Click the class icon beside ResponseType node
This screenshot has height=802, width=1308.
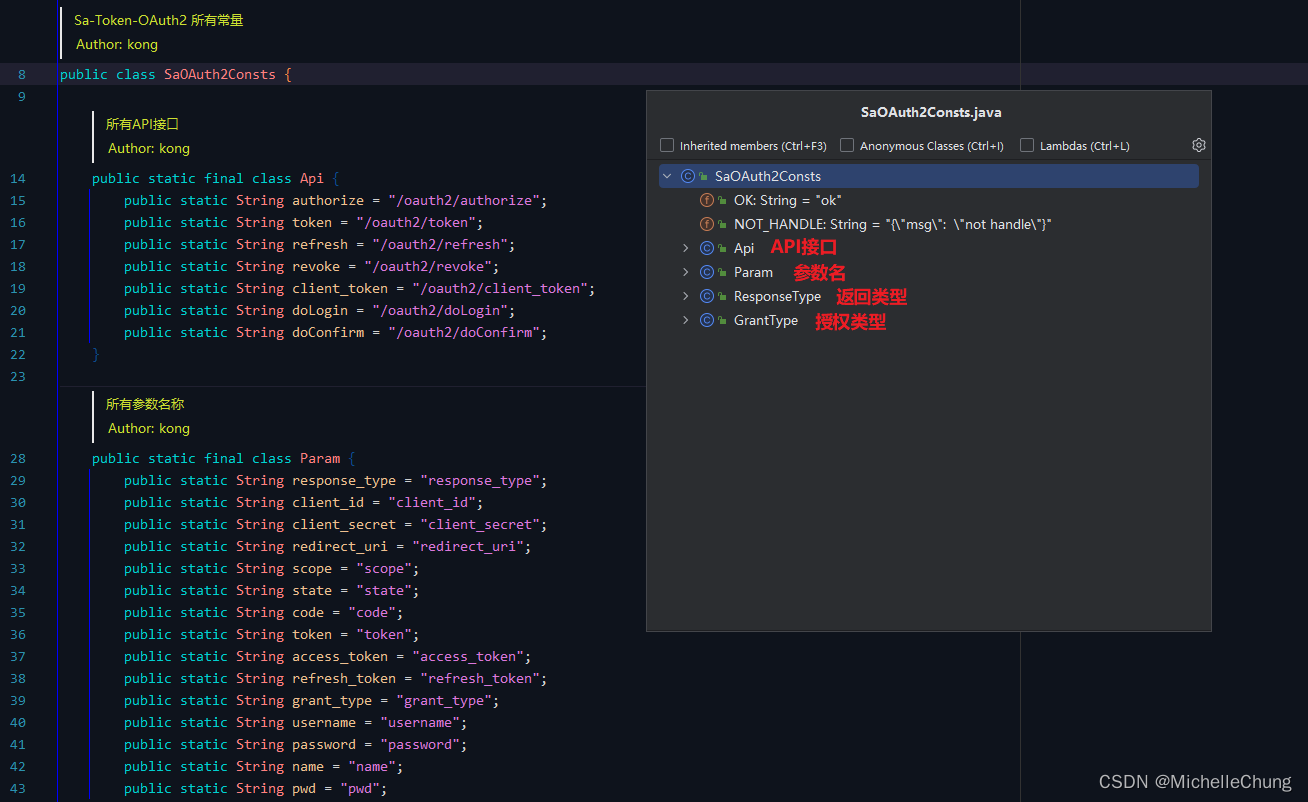point(706,296)
